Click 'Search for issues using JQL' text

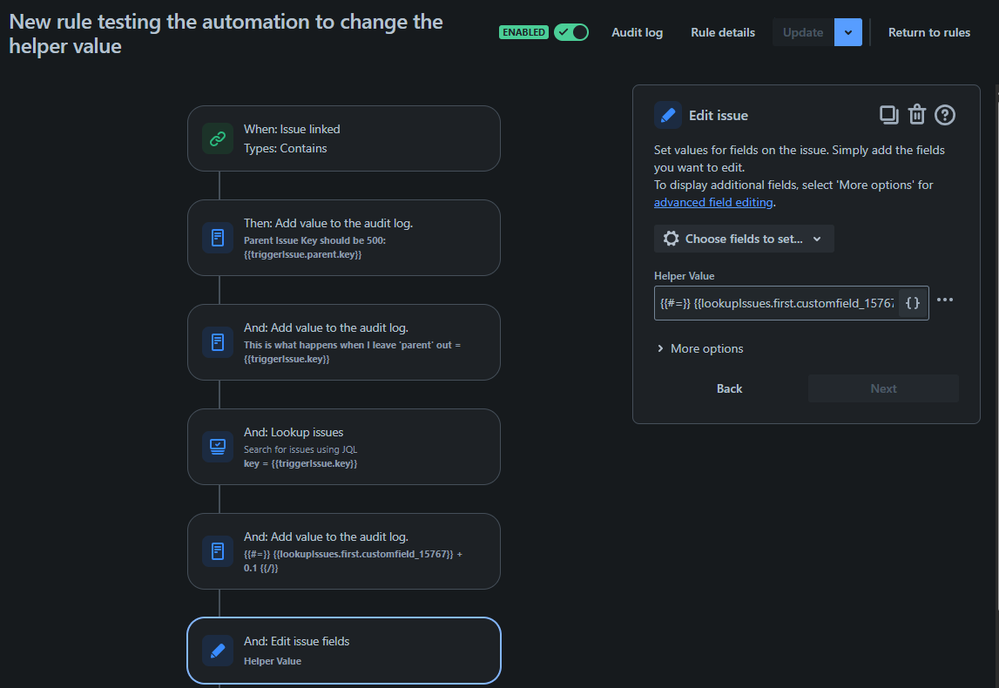(x=300, y=450)
